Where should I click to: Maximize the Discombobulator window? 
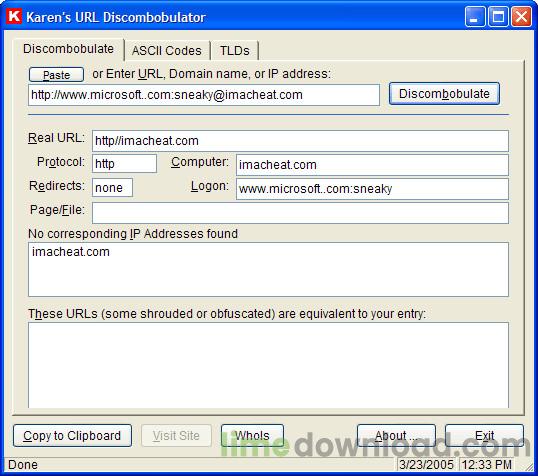click(498, 16)
